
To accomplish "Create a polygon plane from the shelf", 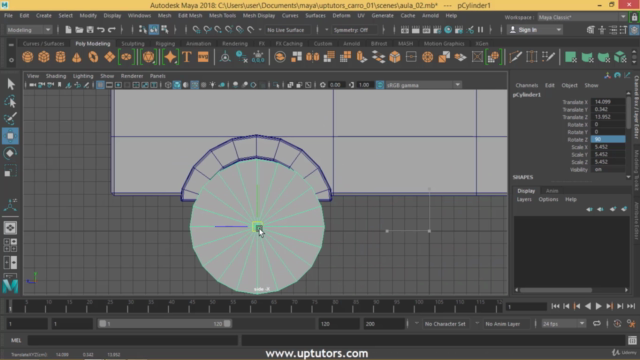I will (109, 57).
